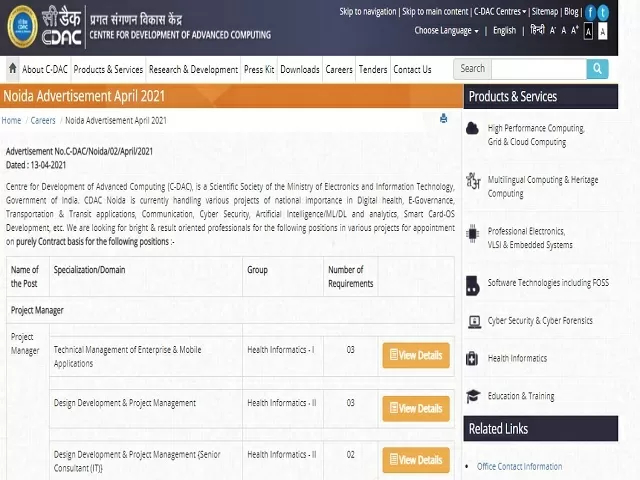Image resolution: width=640 pixels, height=480 pixels.
Task: Click the Cyber Security monitor icon
Action: (x=474, y=322)
